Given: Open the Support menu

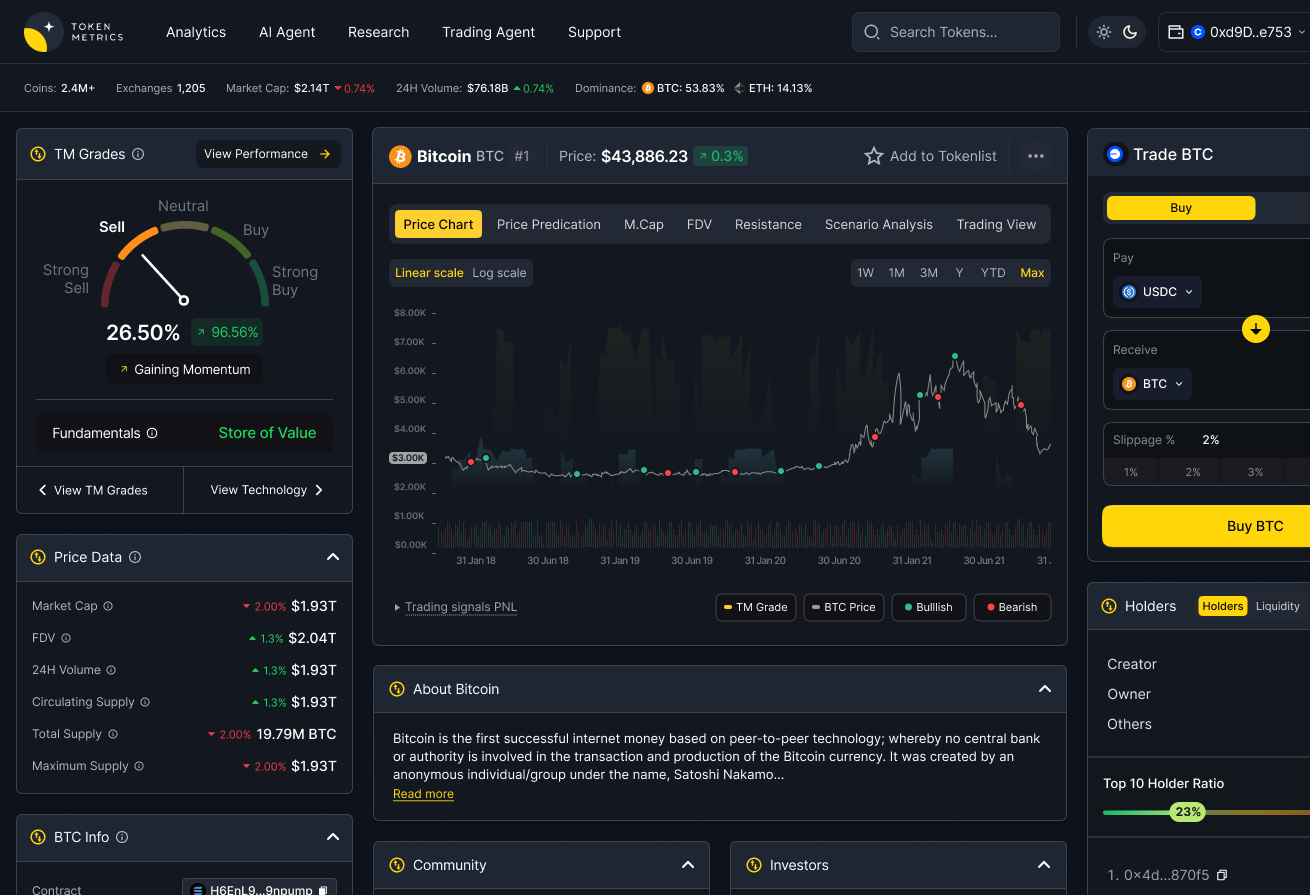Looking at the screenshot, I should (594, 32).
